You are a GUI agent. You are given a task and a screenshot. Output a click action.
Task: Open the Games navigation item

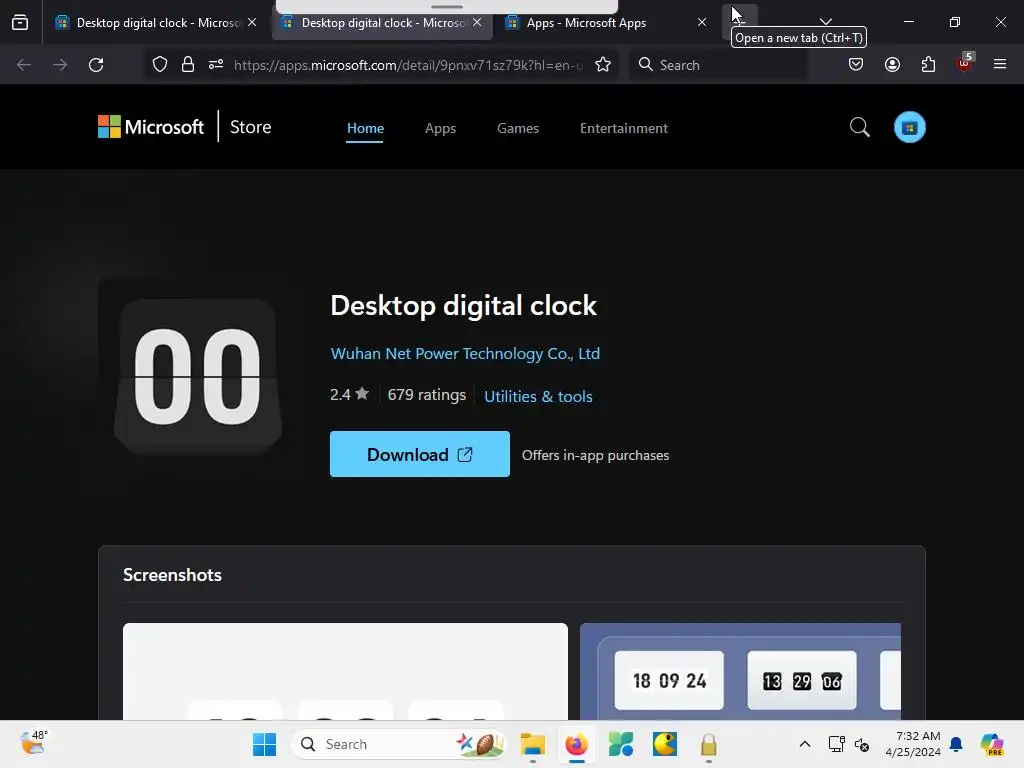(x=518, y=128)
